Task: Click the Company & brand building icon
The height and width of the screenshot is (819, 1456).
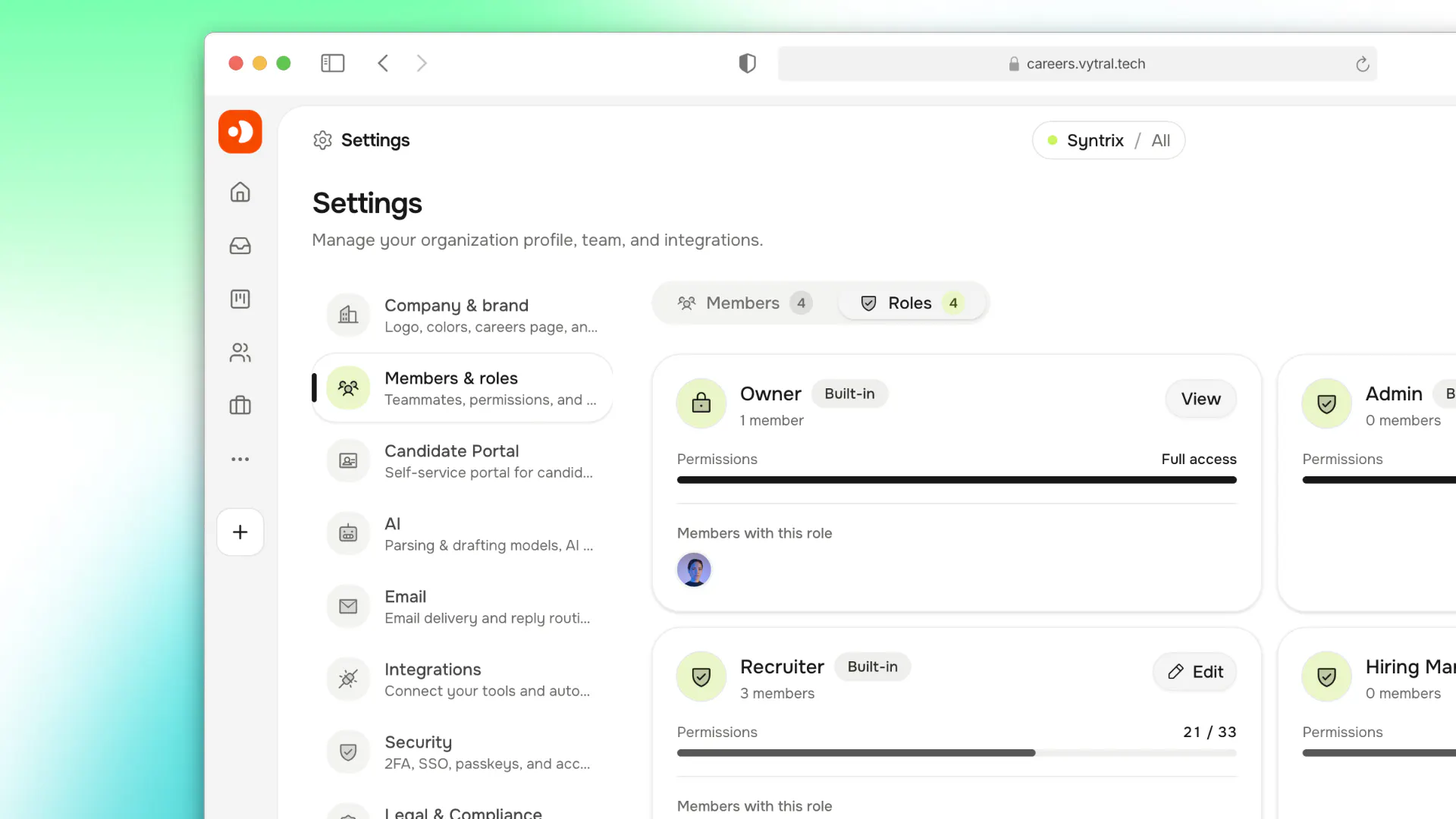Action: pyautogui.click(x=348, y=315)
